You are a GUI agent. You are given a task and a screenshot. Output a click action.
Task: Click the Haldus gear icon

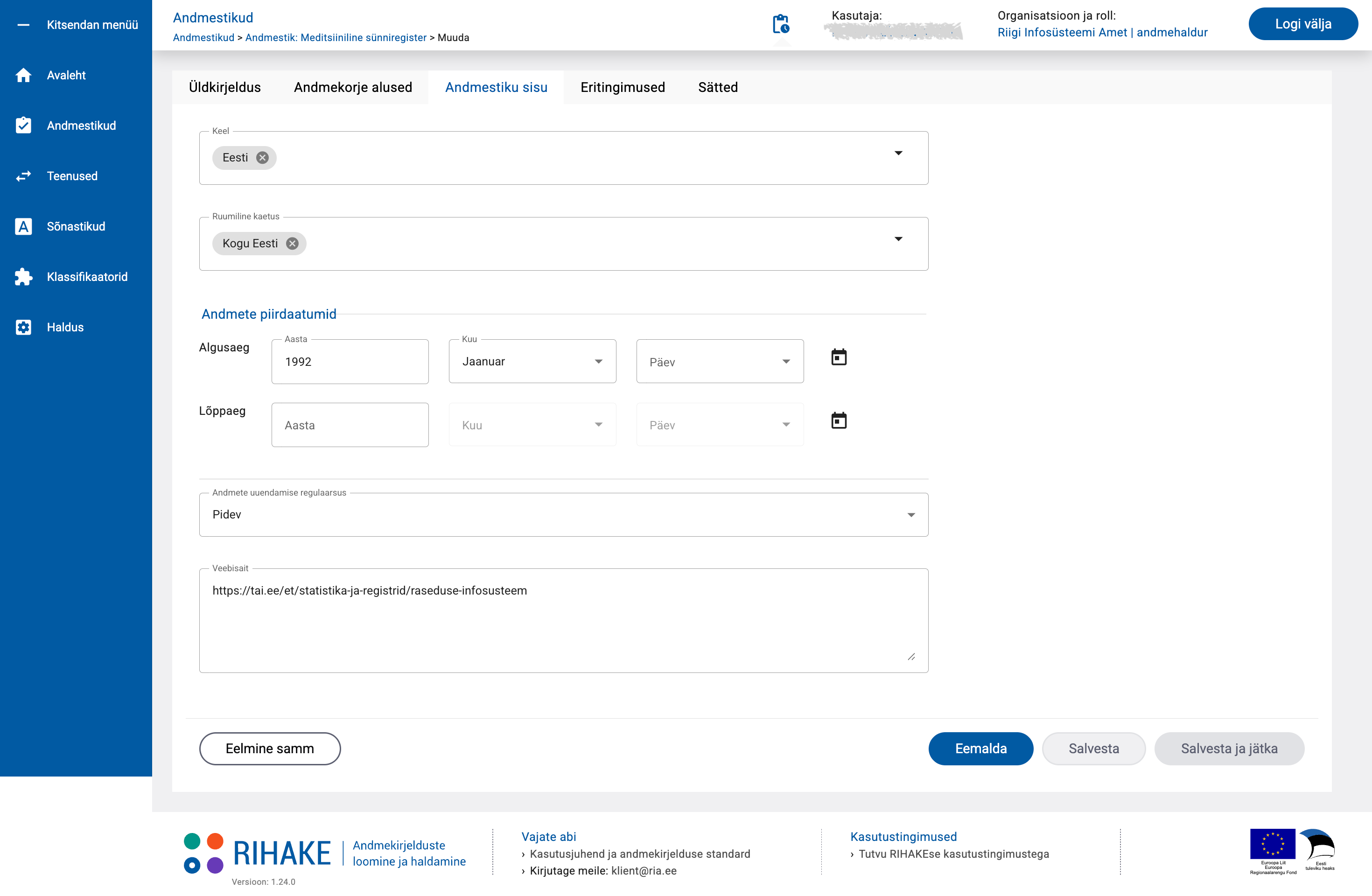point(23,327)
